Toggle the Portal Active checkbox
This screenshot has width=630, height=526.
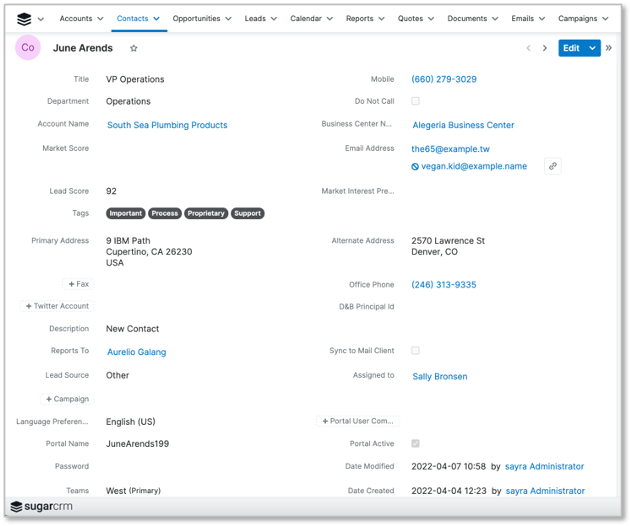click(x=415, y=443)
